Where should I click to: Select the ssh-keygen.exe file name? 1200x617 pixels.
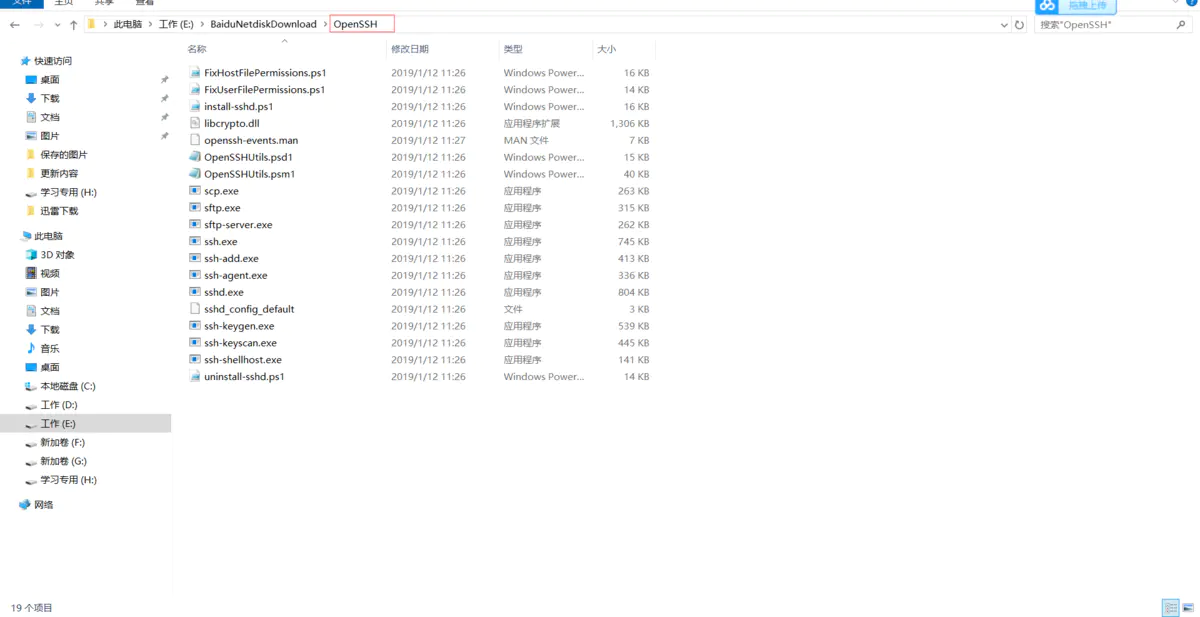click(239, 326)
